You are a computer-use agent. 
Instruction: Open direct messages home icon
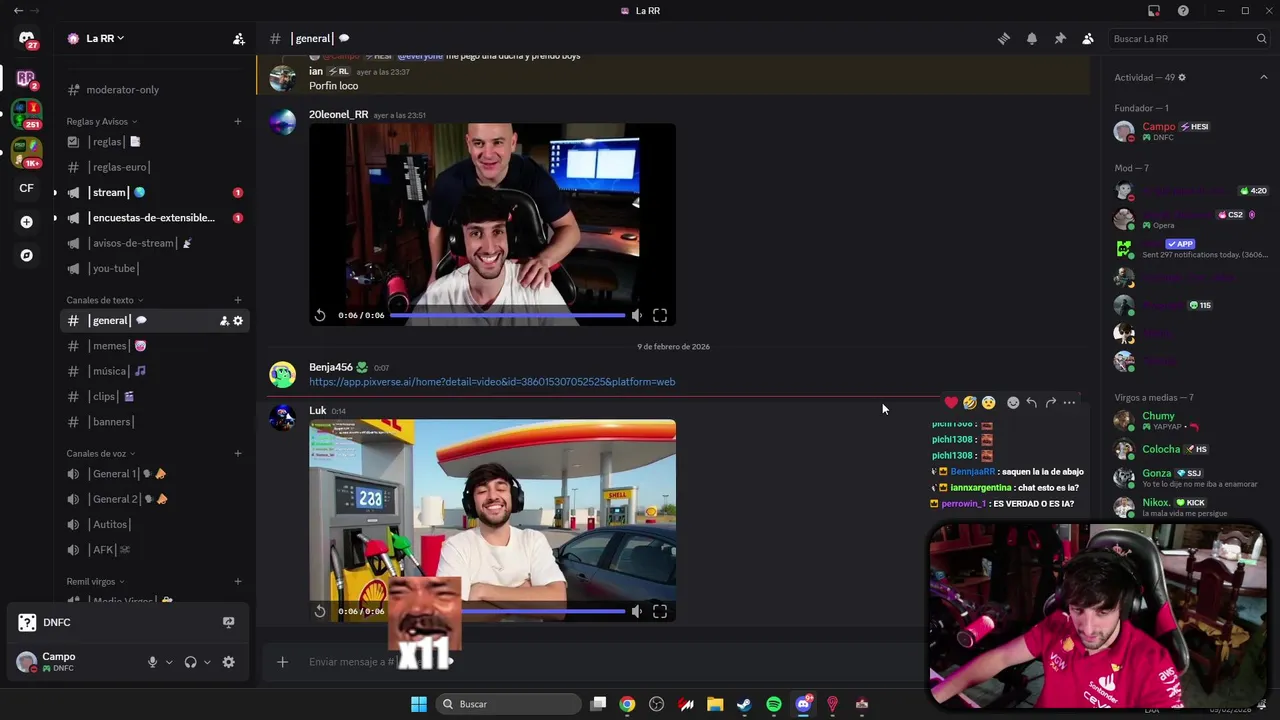point(27,39)
